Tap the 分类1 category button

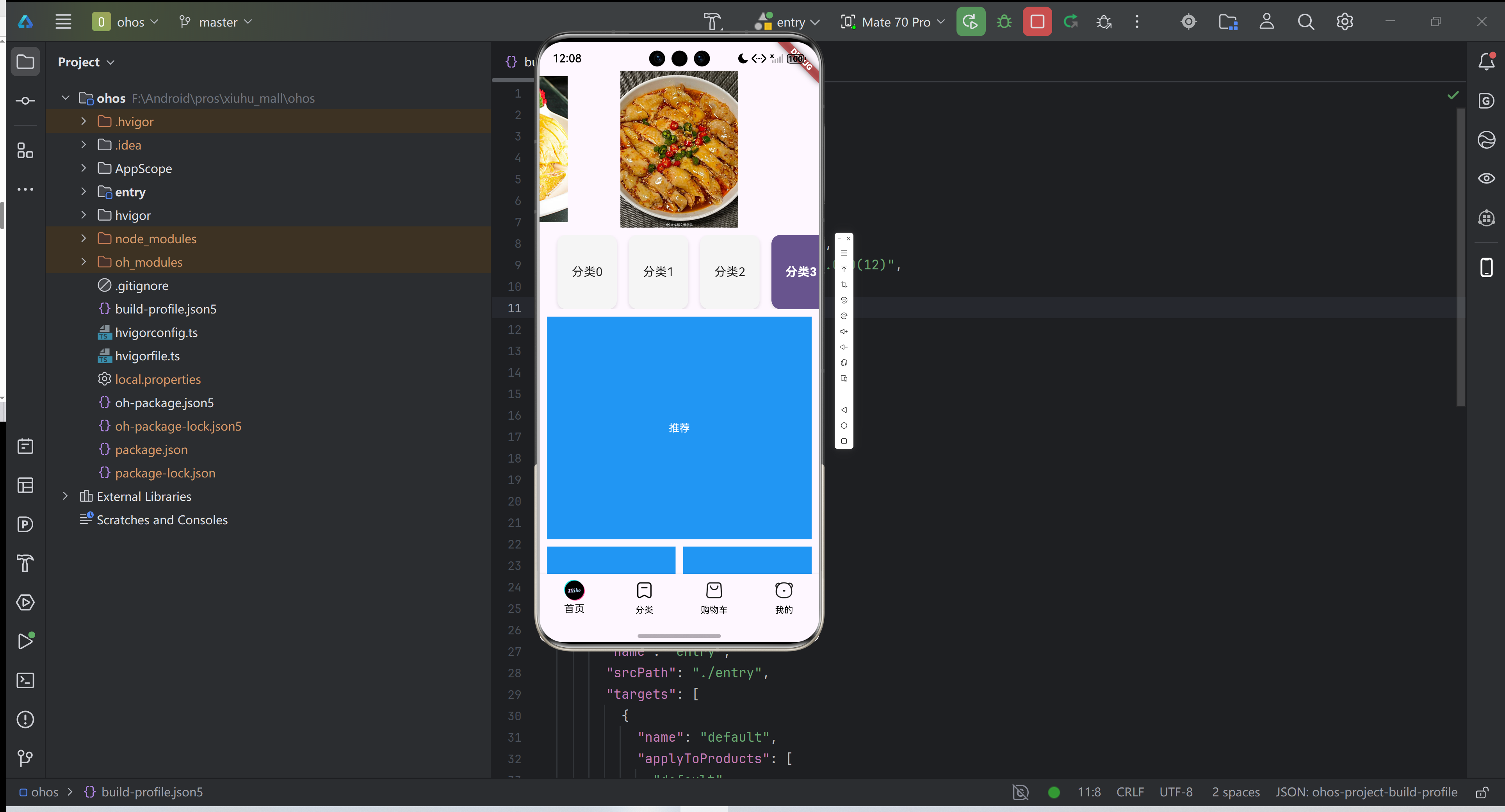point(658,272)
